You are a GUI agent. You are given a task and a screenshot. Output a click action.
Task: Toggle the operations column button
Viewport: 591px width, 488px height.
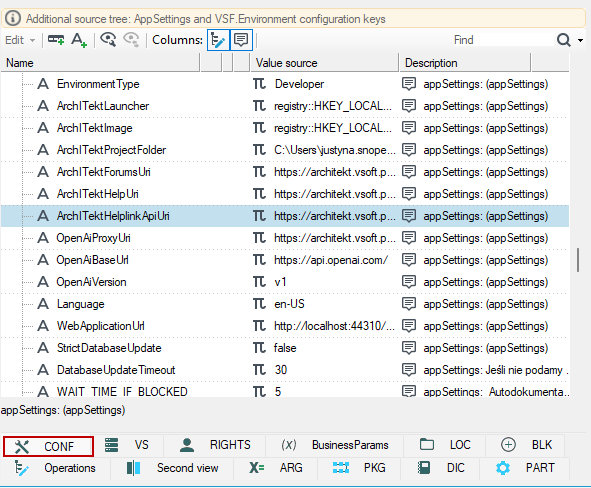(x=218, y=40)
